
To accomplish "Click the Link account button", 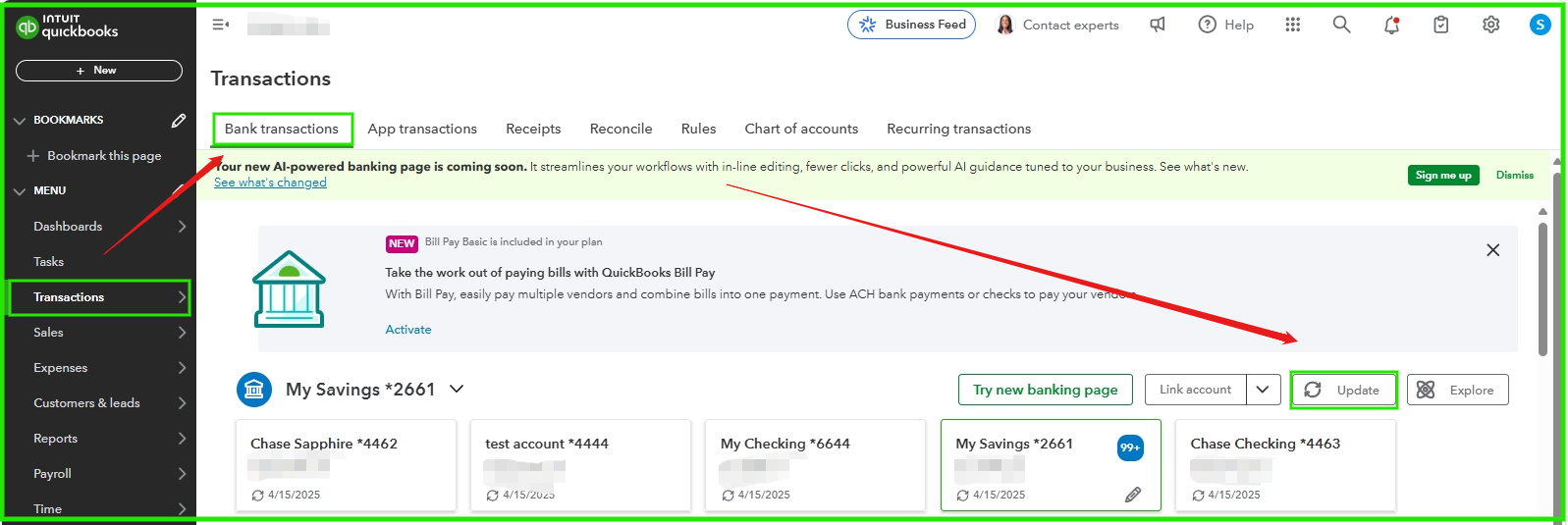I will (1196, 390).
